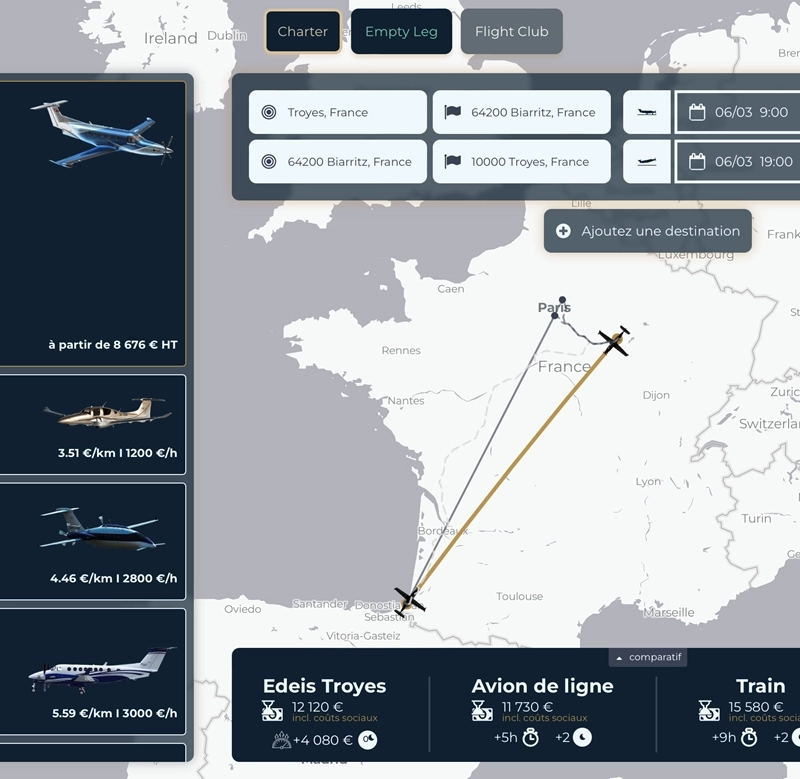Toggle the second leg plane icon
The image size is (800, 779).
[647, 162]
